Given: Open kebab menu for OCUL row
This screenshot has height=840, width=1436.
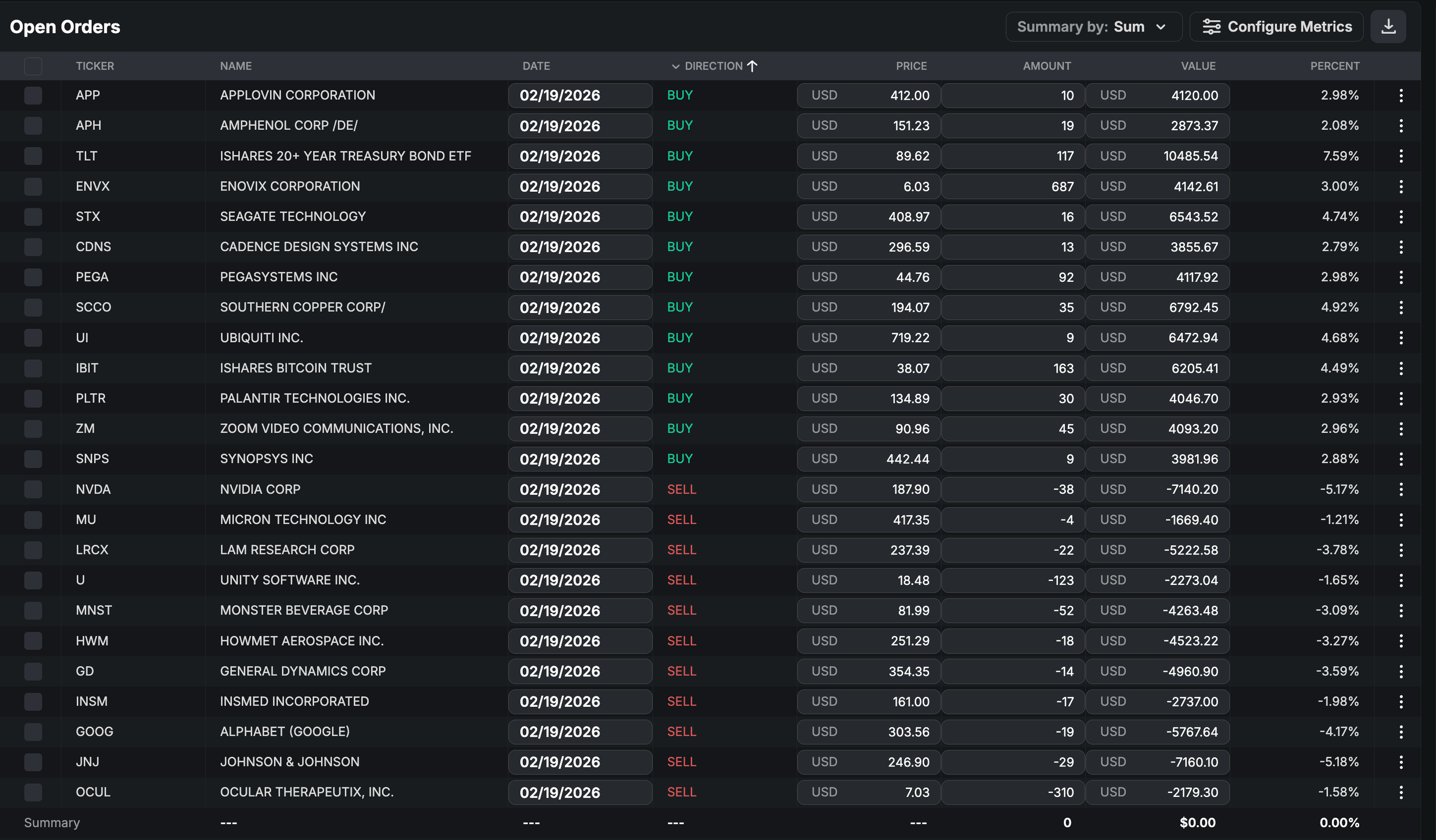Looking at the screenshot, I should click(x=1401, y=792).
